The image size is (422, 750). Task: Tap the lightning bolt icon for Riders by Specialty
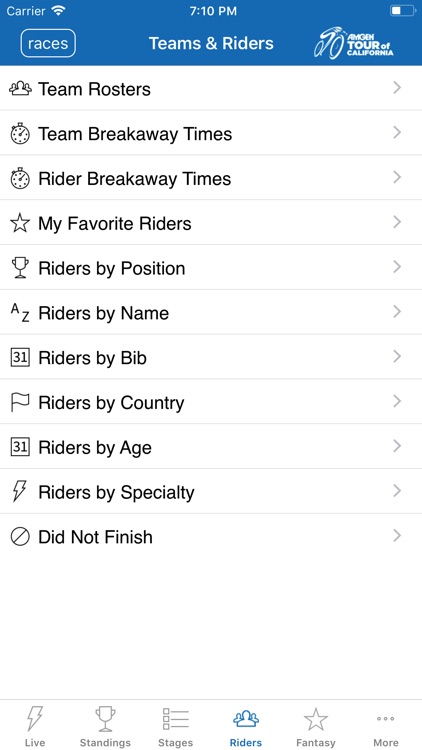click(x=20, y=491)
